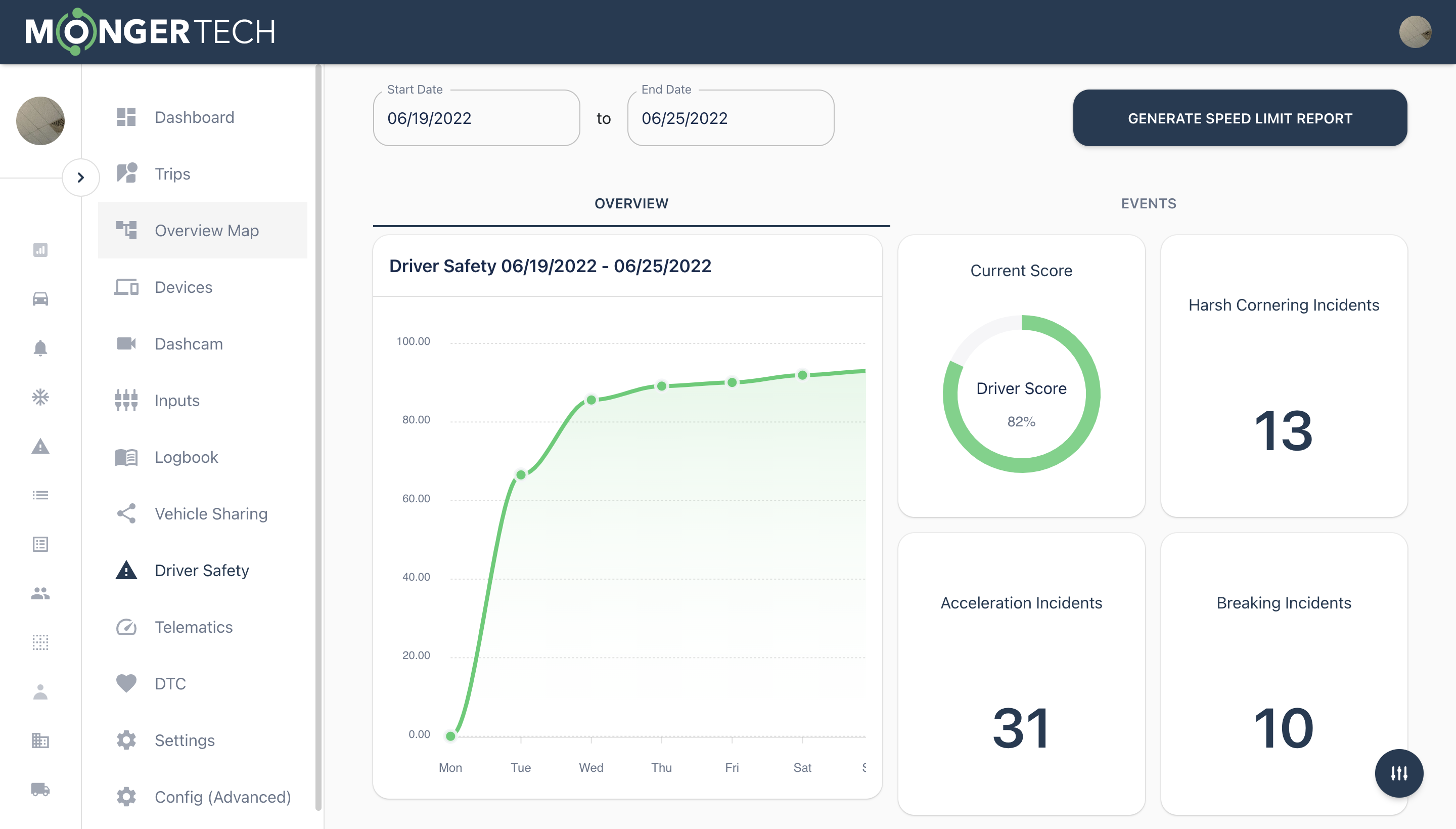The image size is (1456, 829).
Task: Select the Dashcam camera icon in the sidebar
Action: pyautogui.click(x=126, y=343)
